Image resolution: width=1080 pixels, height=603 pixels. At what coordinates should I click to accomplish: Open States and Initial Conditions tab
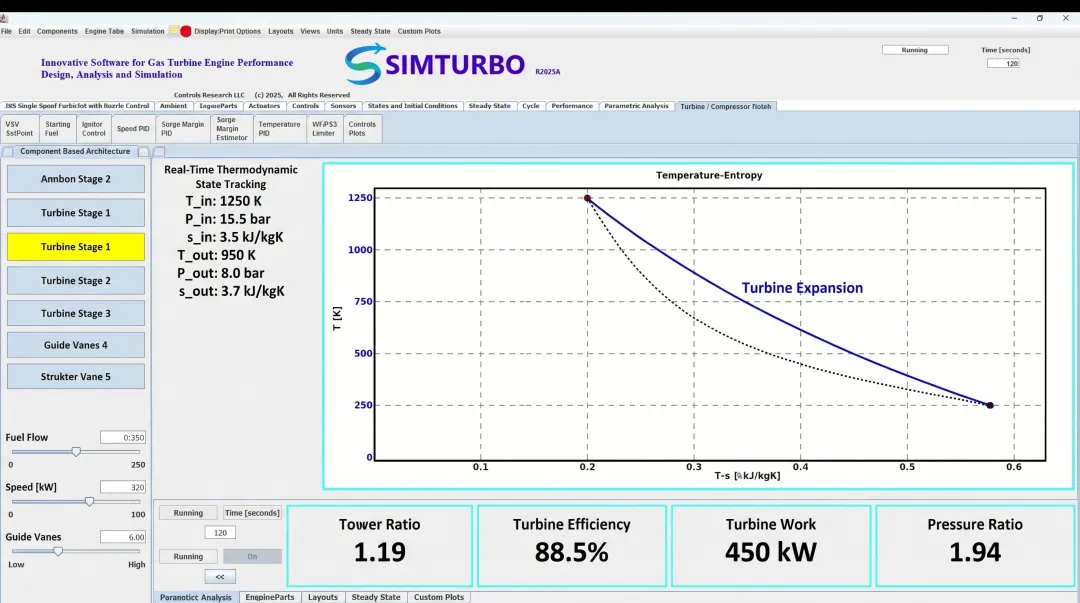(x=413, y=106)
